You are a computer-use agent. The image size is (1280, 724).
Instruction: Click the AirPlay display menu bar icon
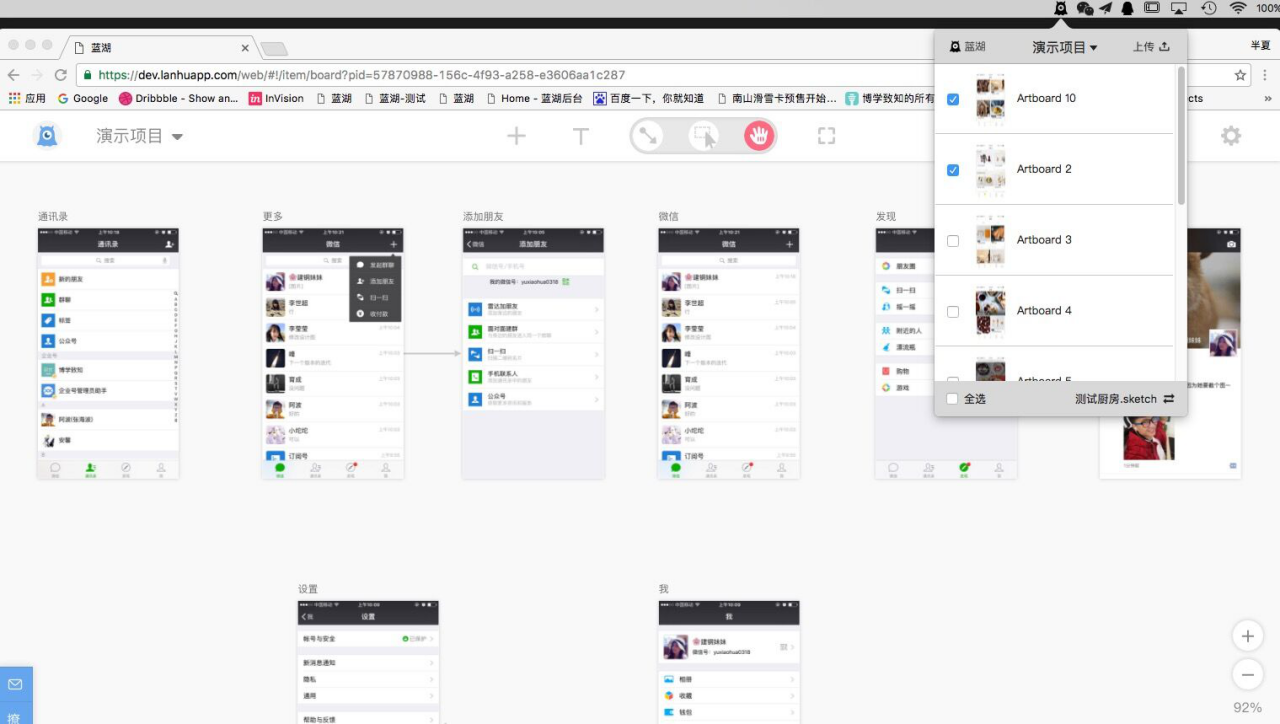tap(1179, 8)
